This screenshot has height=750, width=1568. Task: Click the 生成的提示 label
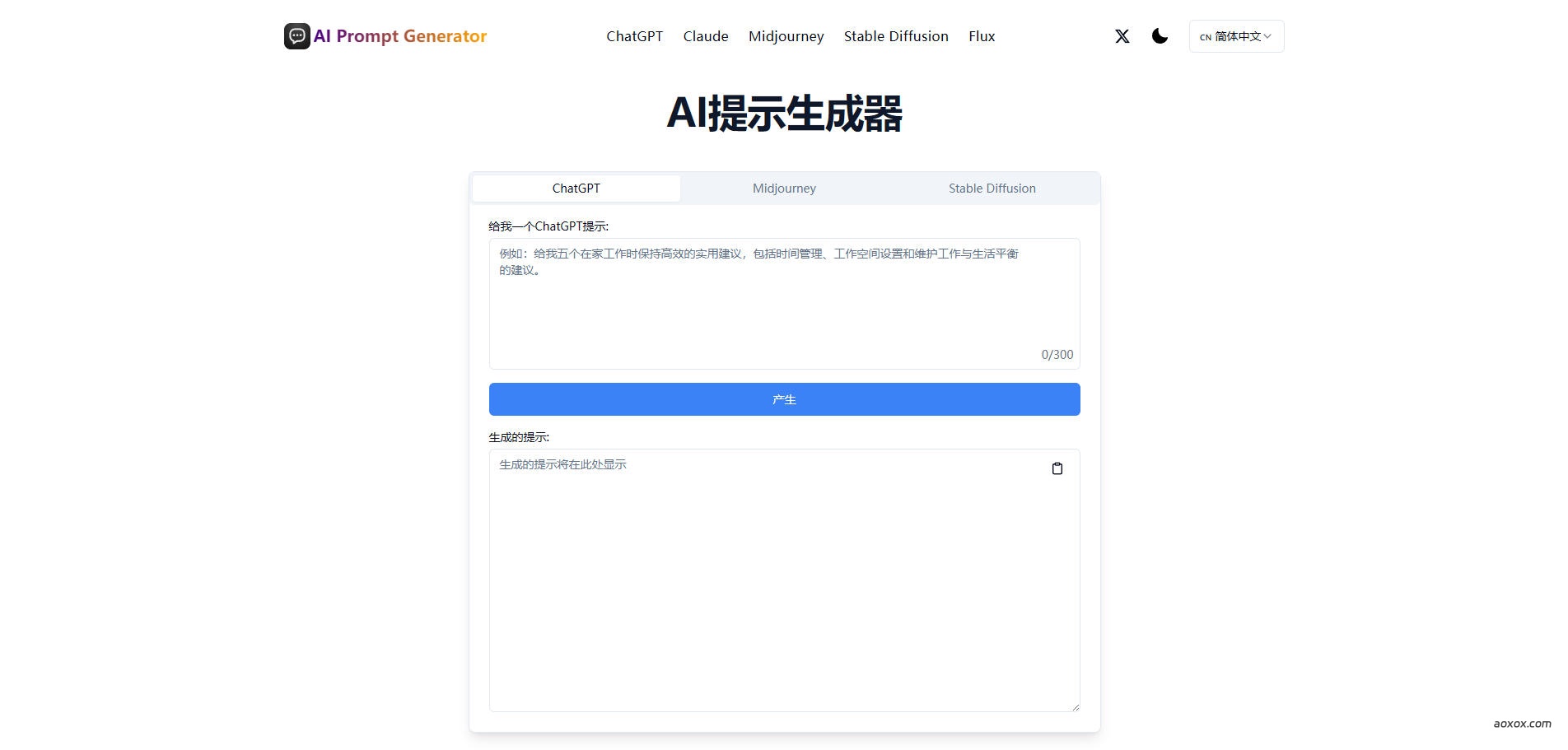(x=519, y=437)
